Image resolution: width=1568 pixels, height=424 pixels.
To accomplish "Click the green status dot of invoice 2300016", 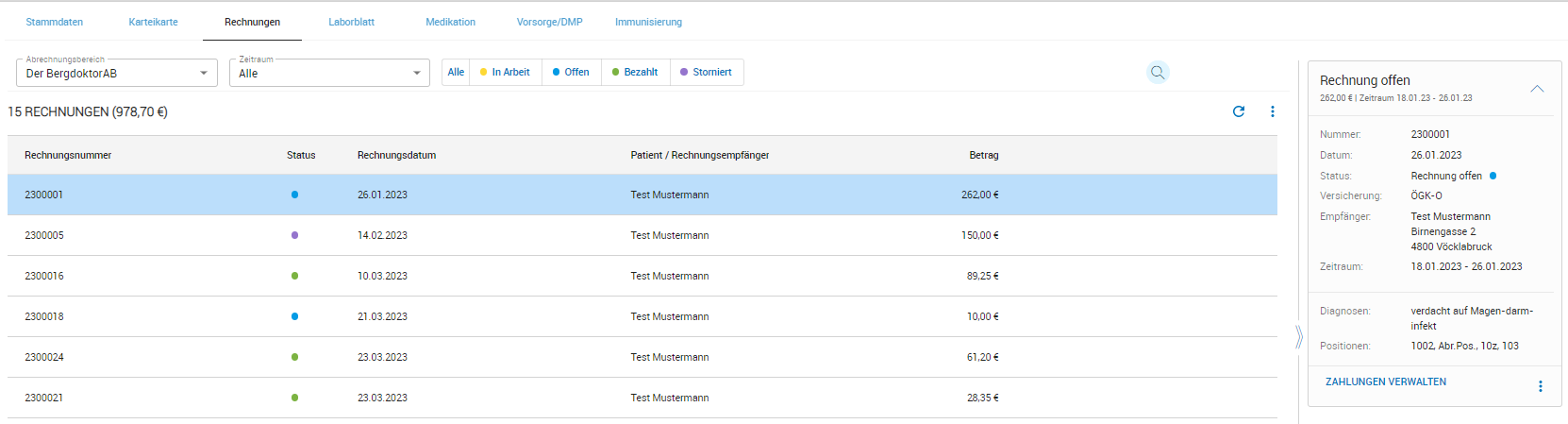I will tap(294, 276).
